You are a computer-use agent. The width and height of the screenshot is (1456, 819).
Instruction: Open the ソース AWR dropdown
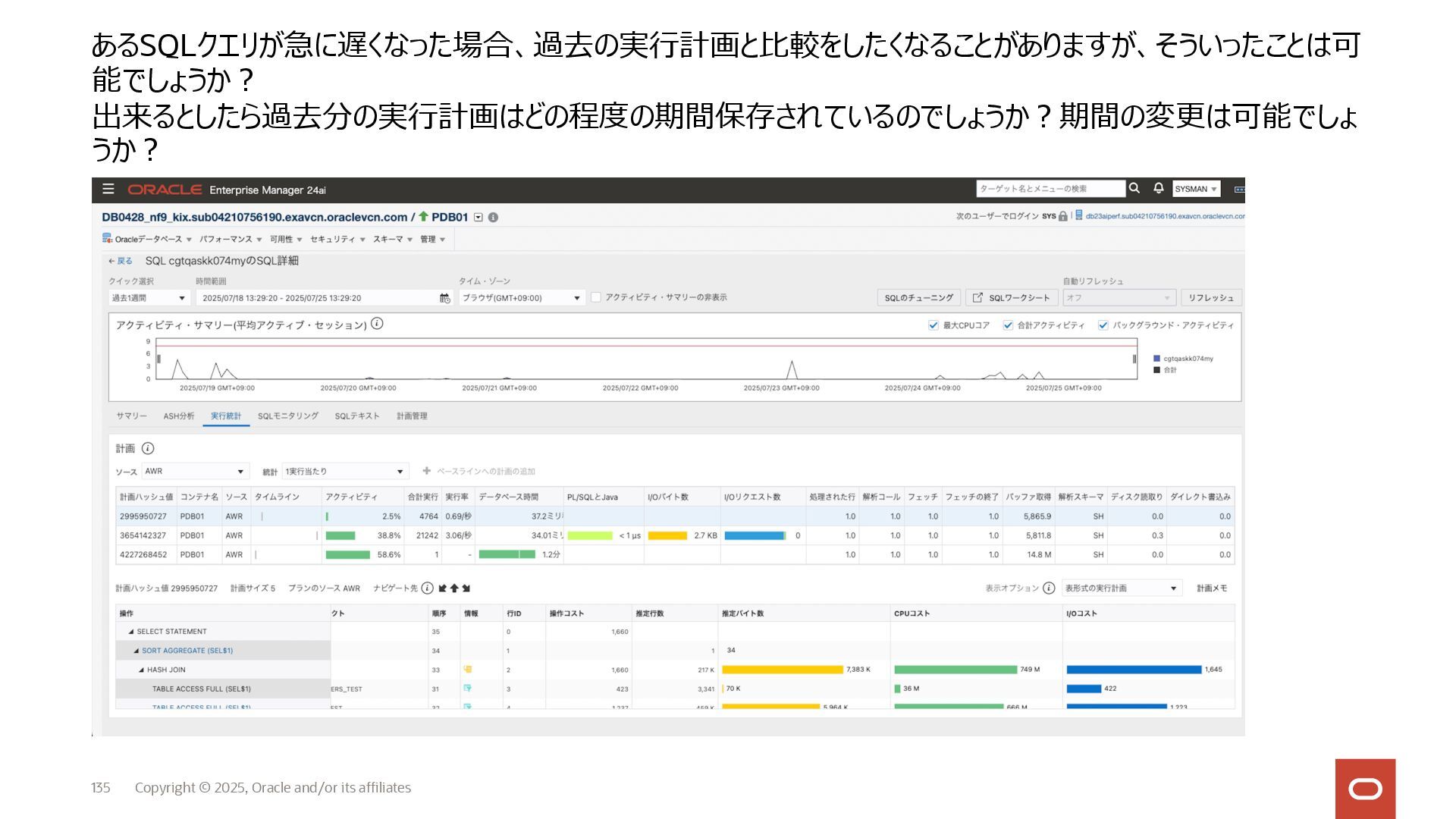tap(195, 471)
